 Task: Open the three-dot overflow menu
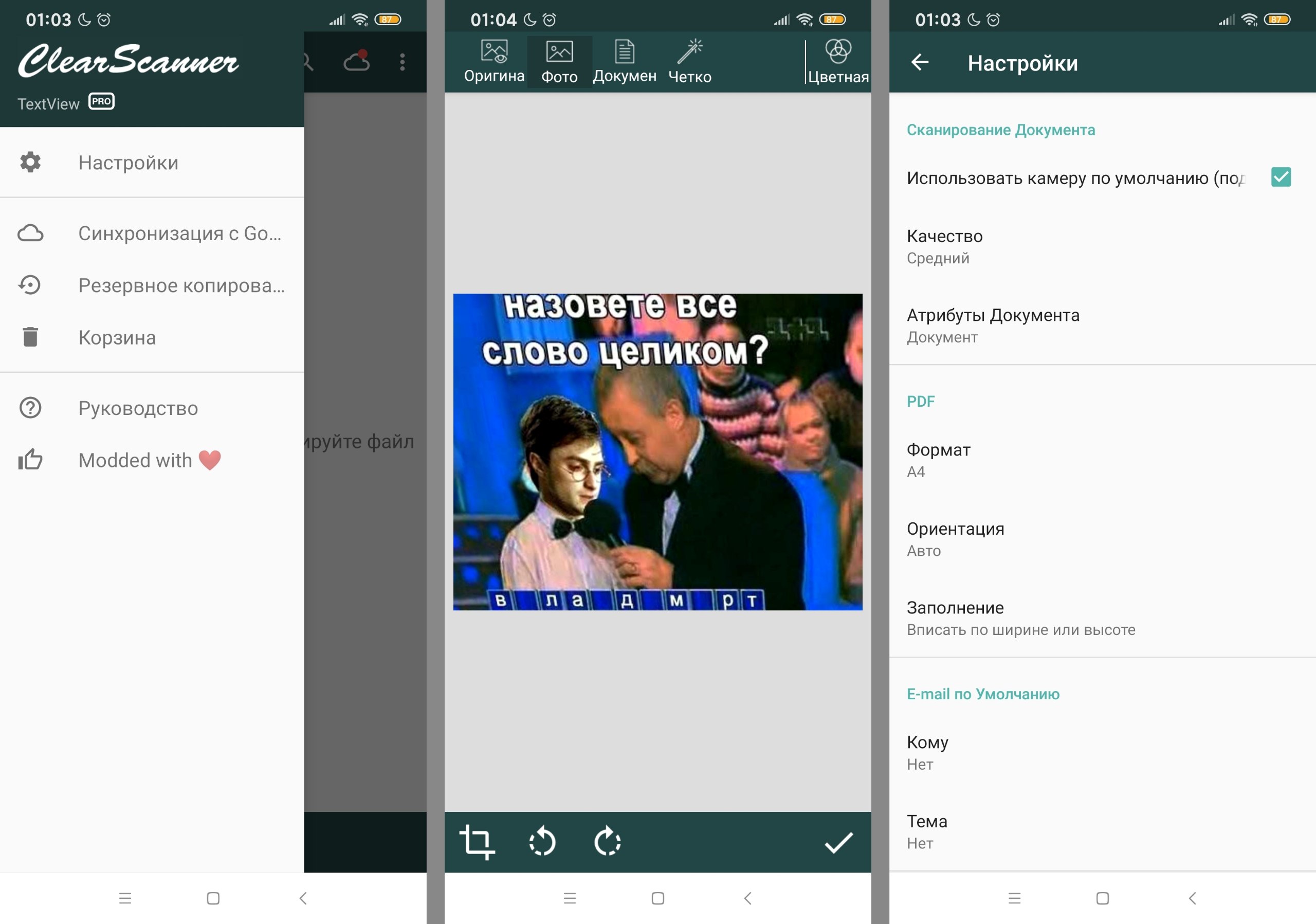[x=403, y=62]
